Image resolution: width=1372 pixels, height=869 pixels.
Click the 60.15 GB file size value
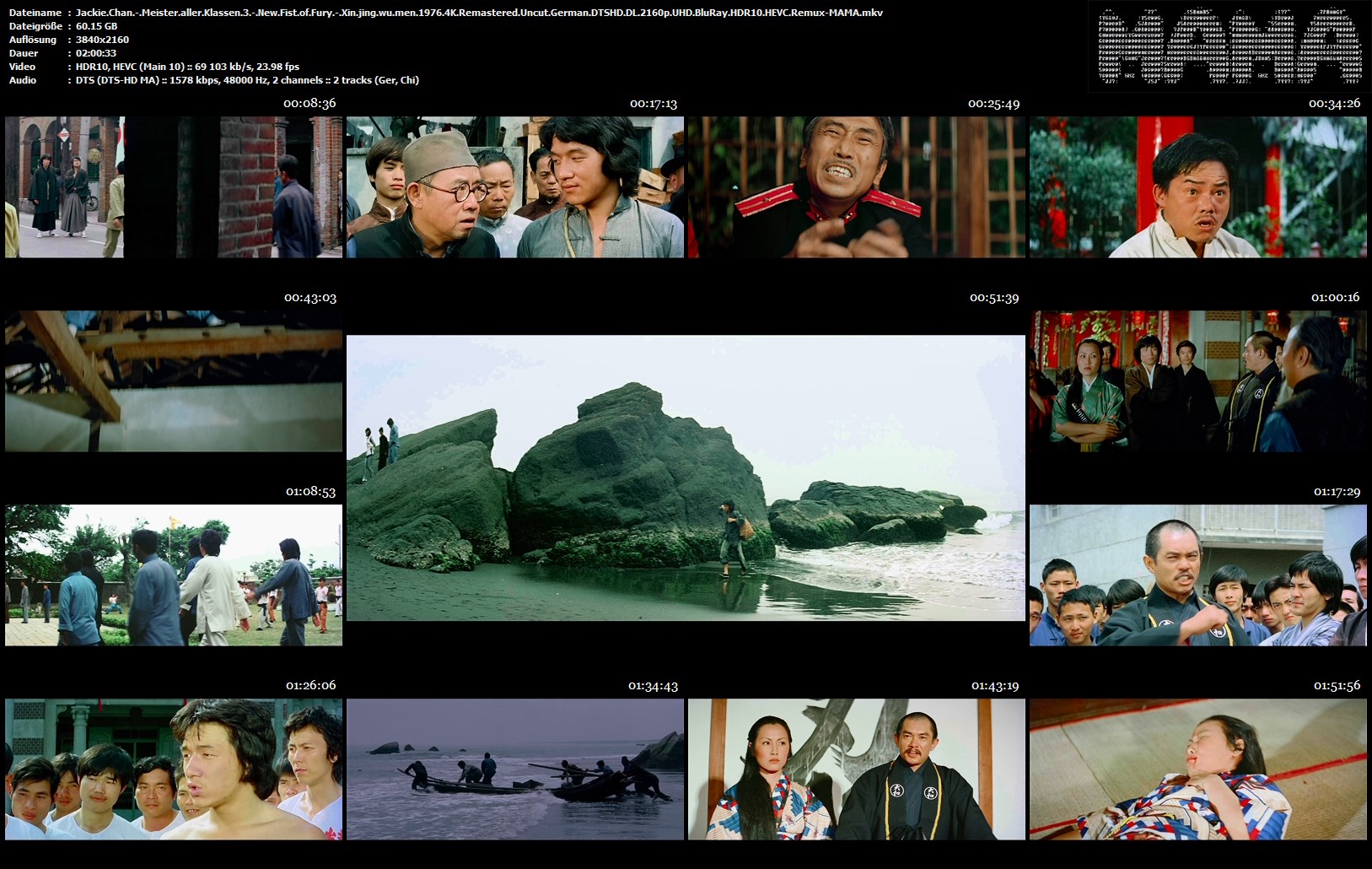click(x=96, y=26)
